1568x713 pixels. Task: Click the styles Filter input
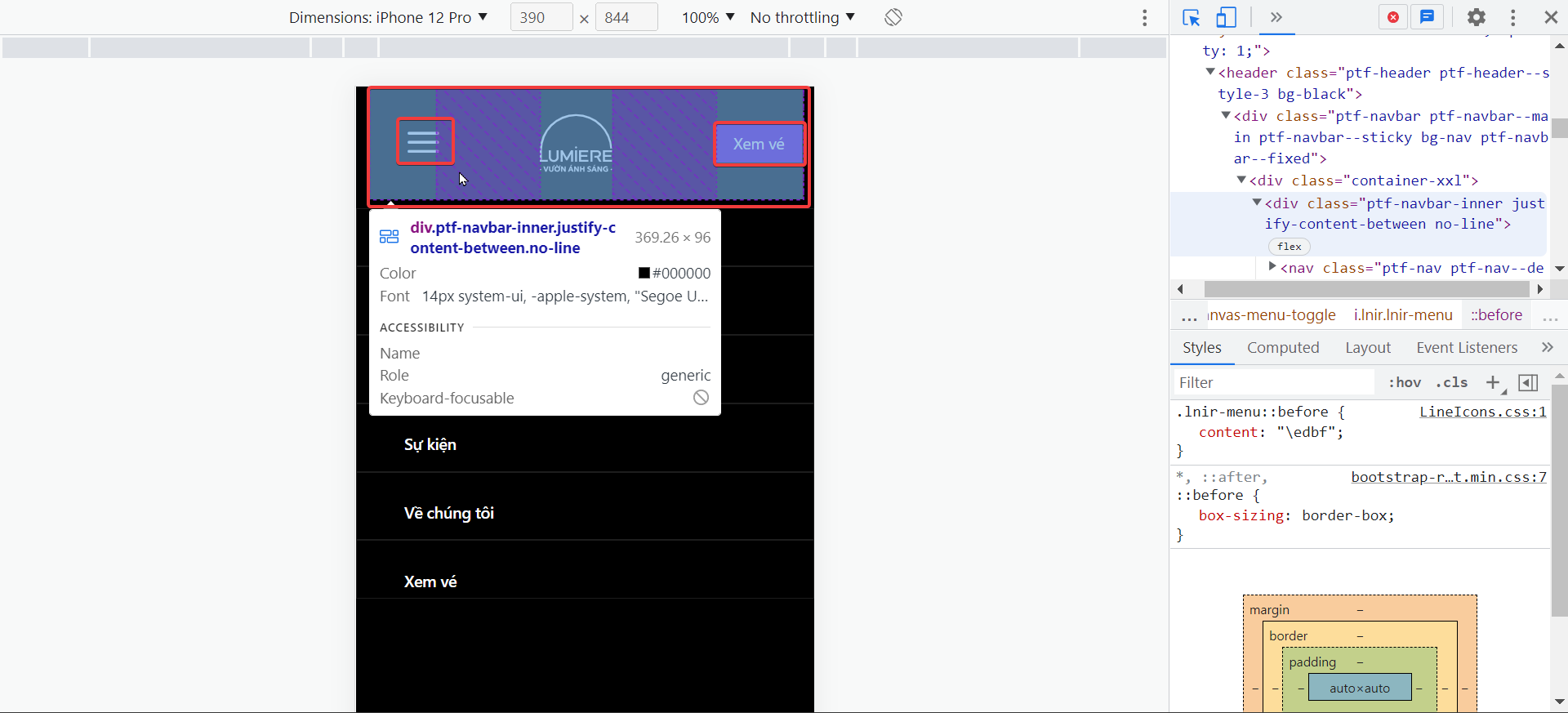coord(1274,382)
